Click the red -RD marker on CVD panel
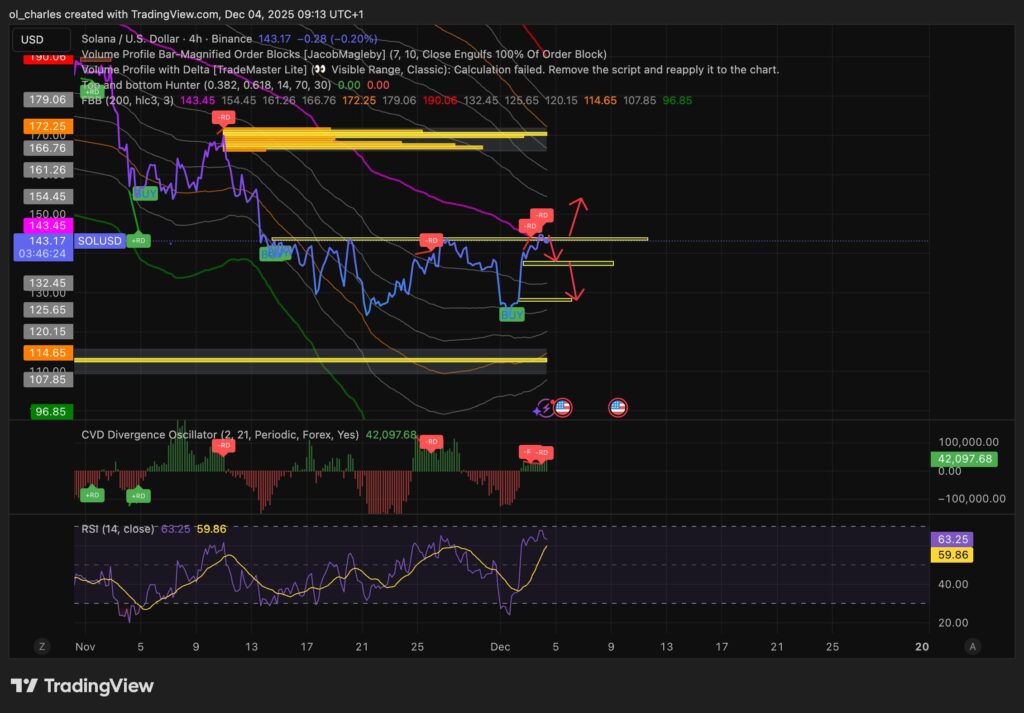This screenshot has width=1024, height=713. pos(431,440)
